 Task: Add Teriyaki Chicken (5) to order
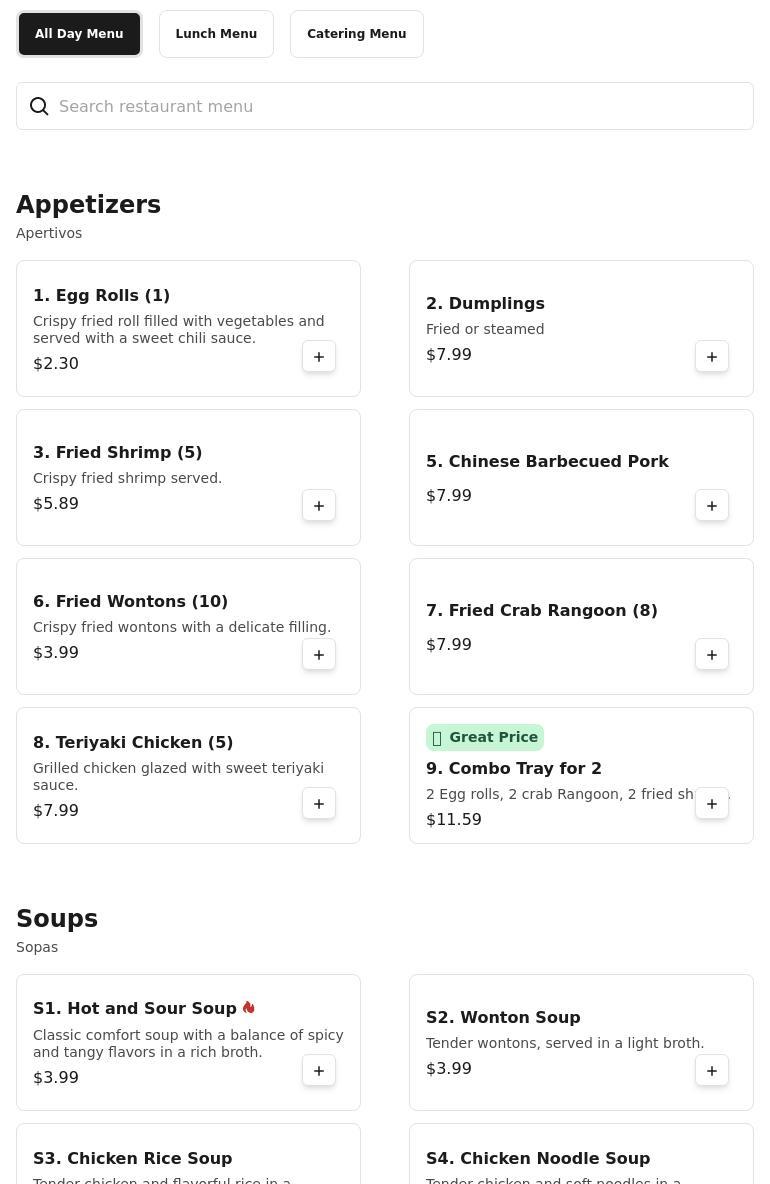319,804
